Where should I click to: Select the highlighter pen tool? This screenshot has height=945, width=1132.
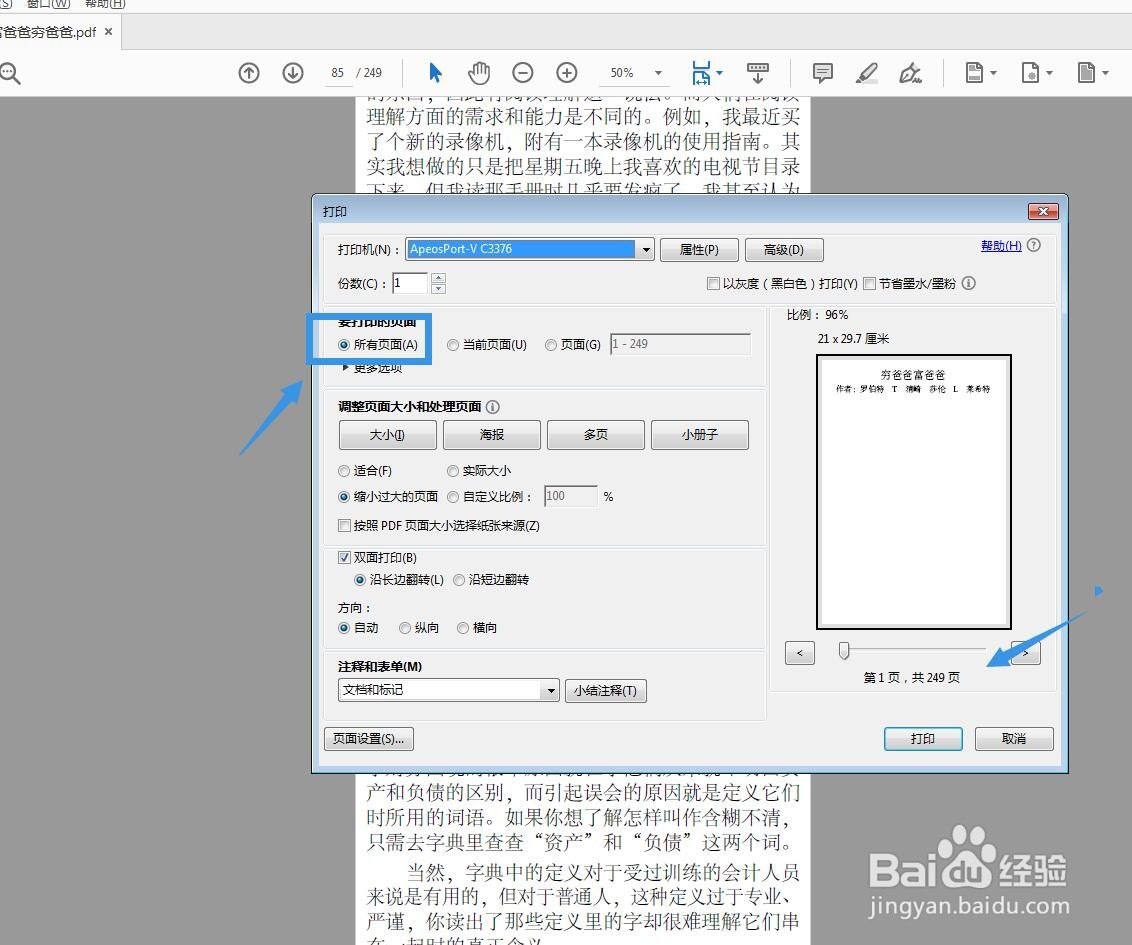pyautogui.click(x=866, y=73)
